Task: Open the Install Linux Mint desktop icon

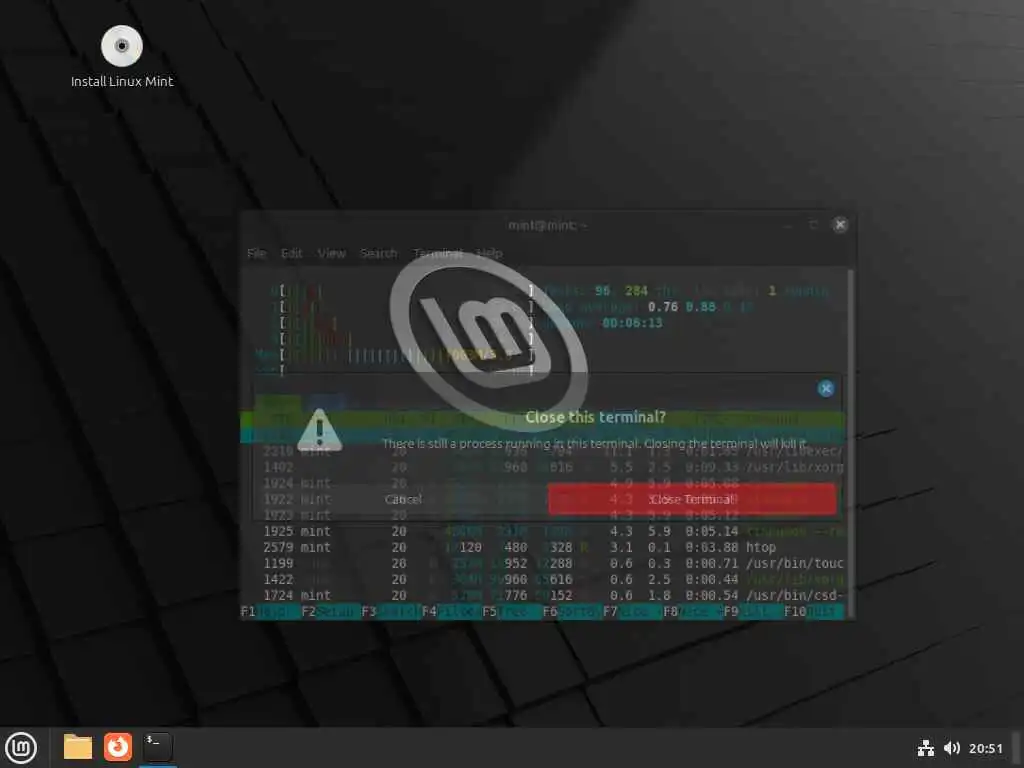Action: tap(122, 56)
